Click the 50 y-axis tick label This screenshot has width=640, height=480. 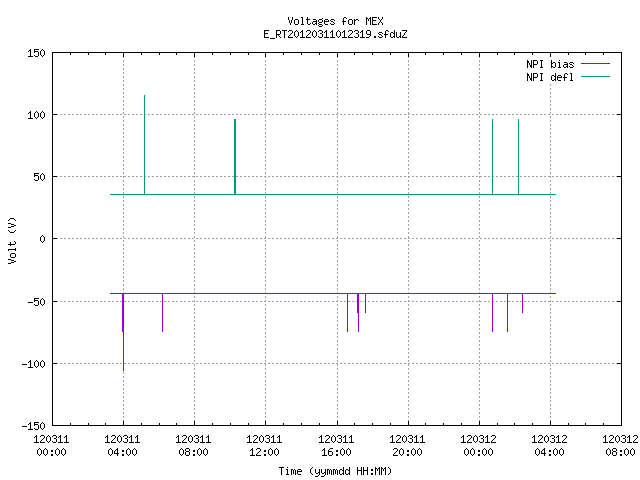point(40,177)
